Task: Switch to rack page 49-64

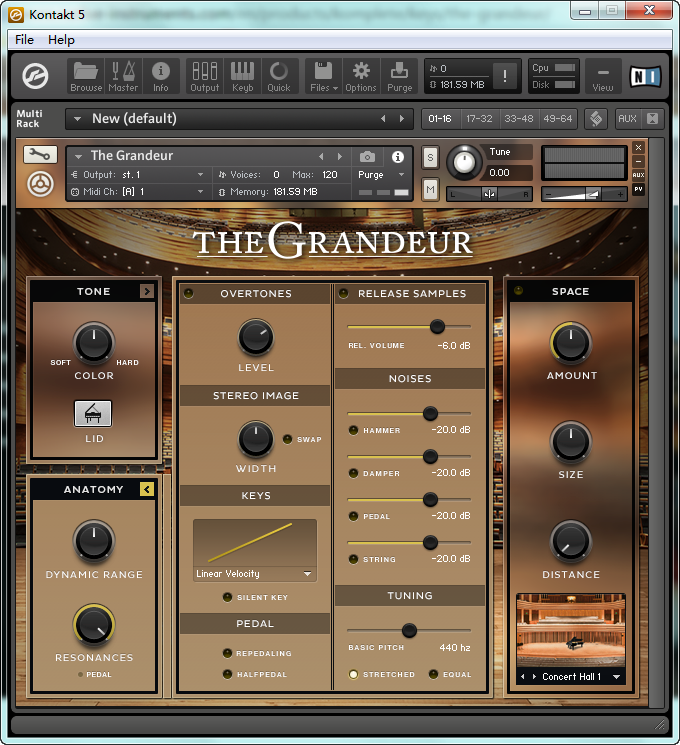Action: 557,118
